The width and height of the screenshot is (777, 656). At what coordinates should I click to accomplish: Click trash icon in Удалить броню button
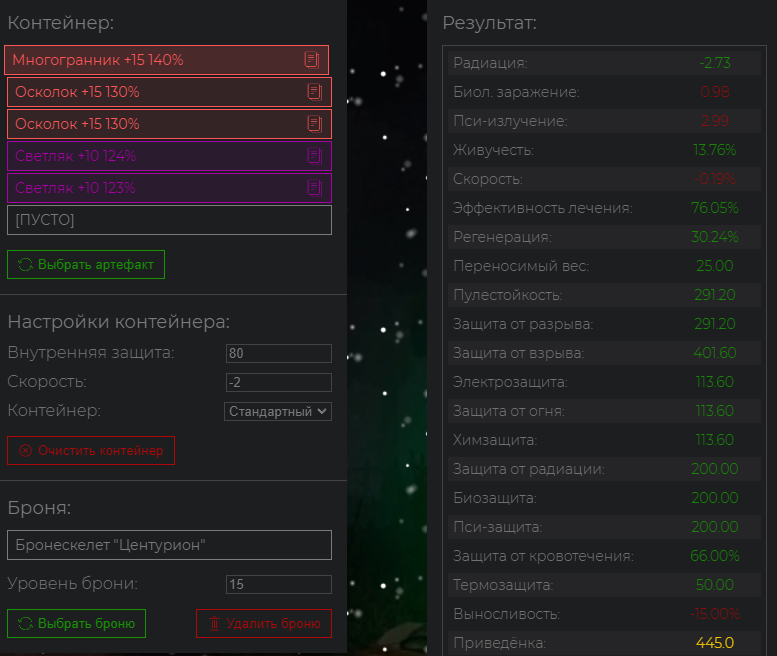tap(214, 623)
